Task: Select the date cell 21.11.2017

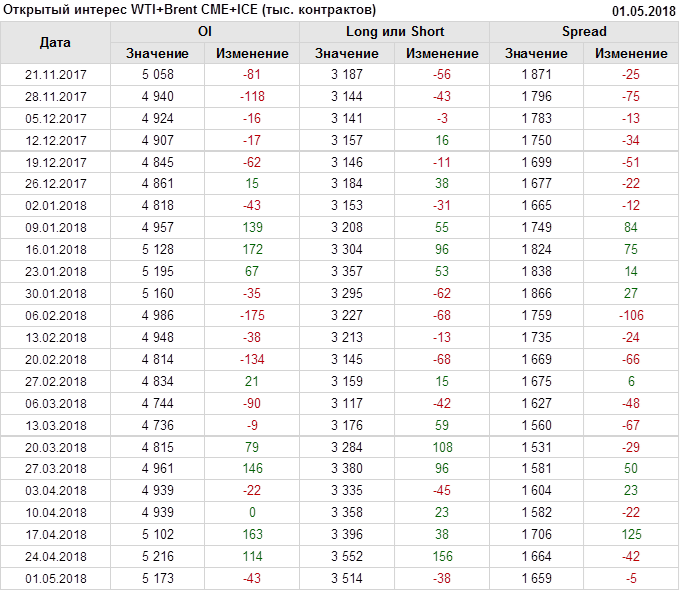Action: point(55,75)
